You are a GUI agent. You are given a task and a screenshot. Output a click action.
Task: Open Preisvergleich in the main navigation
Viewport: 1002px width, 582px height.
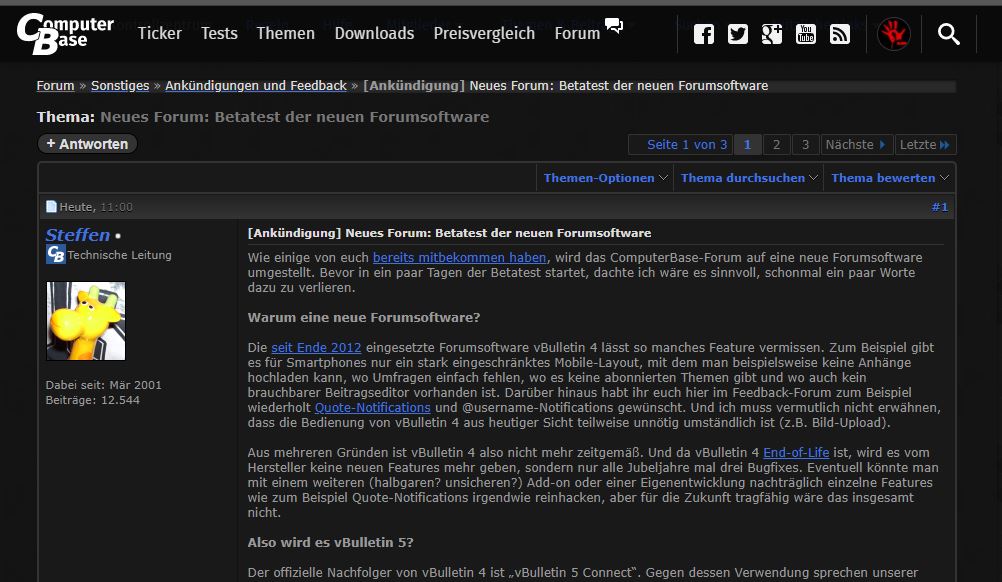click(484, 33)
